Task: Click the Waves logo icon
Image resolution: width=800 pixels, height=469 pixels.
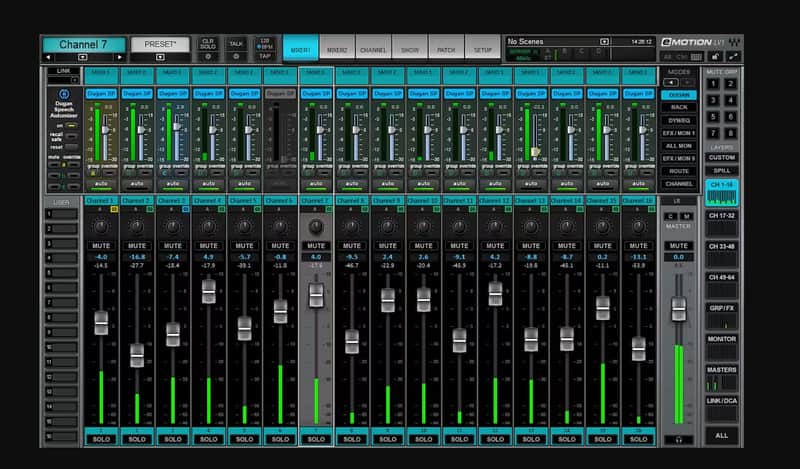Action: (734, 42)
